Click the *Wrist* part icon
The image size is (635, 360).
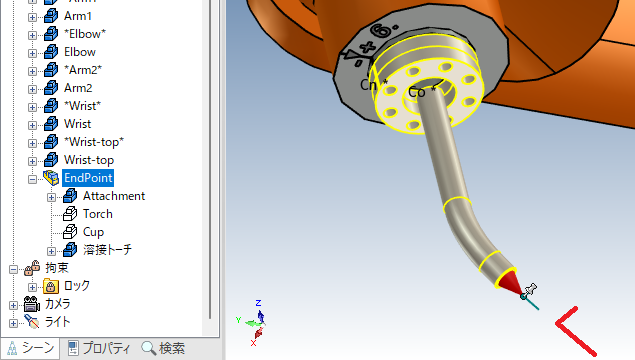click(51, 106)
